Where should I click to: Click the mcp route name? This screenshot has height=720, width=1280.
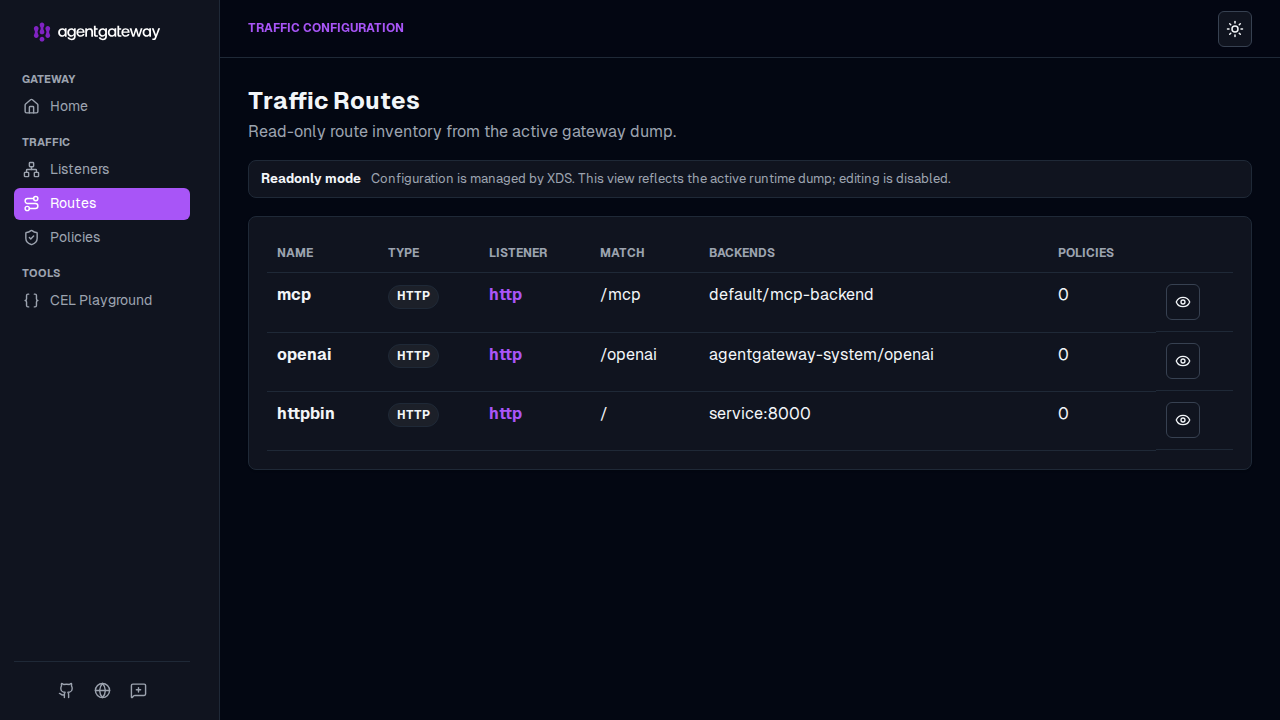tap(294, 295)
